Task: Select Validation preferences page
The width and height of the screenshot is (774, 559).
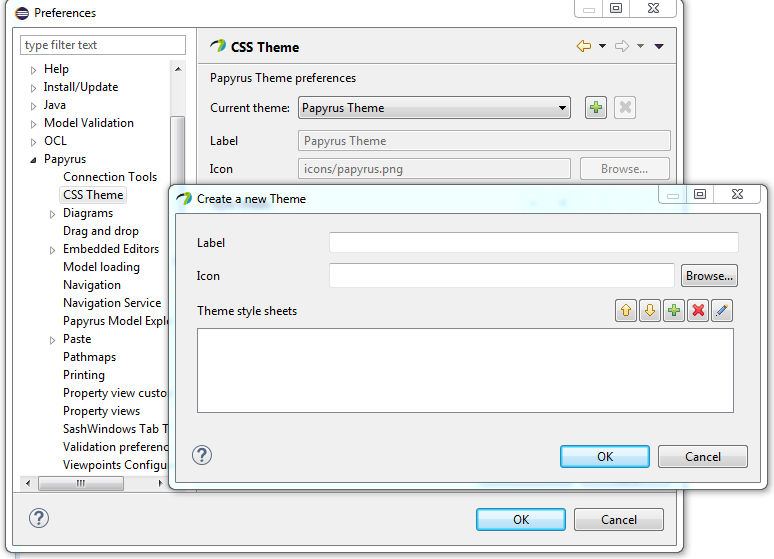Action: [116, 447]
